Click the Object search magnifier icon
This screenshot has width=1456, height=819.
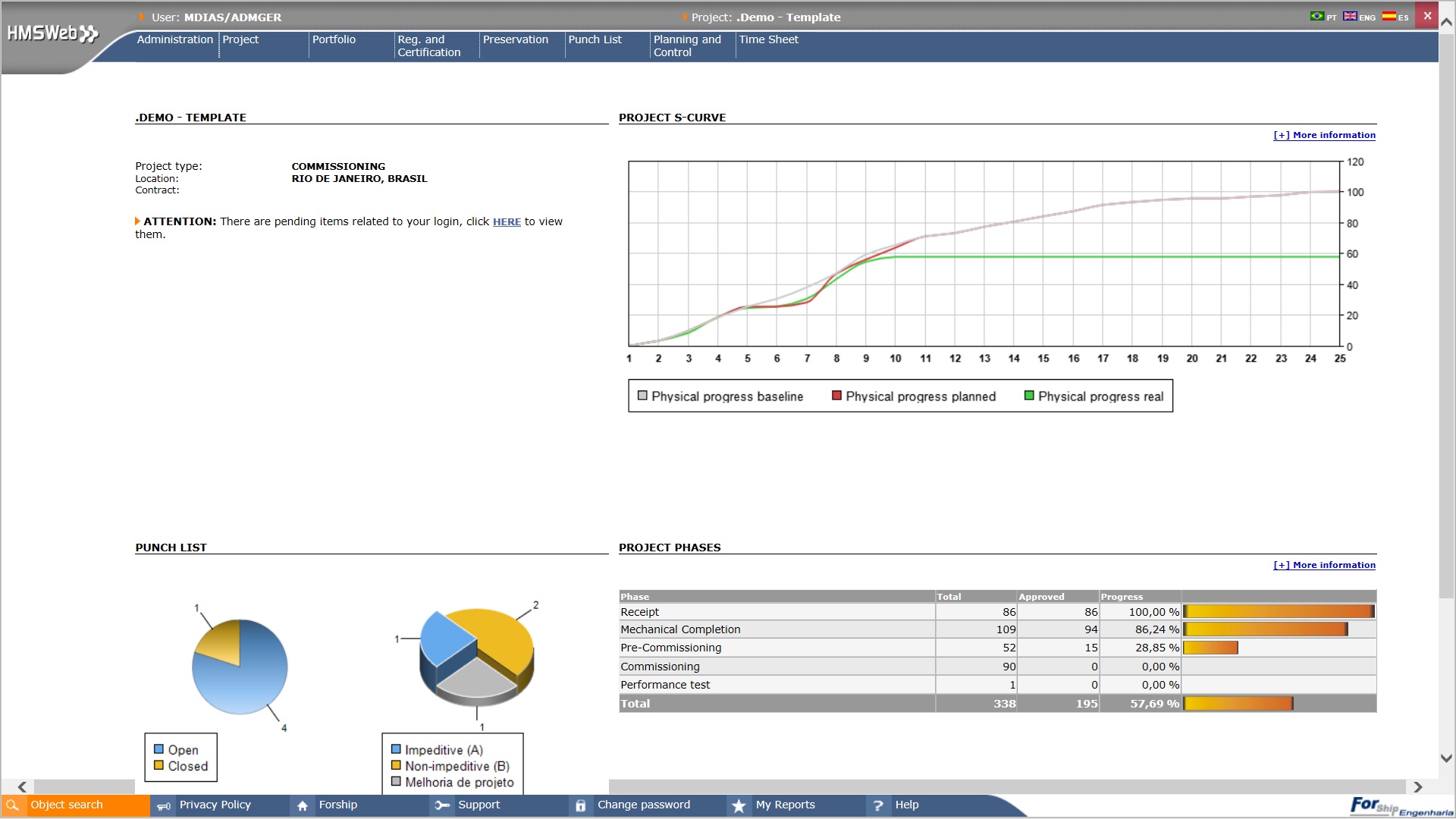12,805
